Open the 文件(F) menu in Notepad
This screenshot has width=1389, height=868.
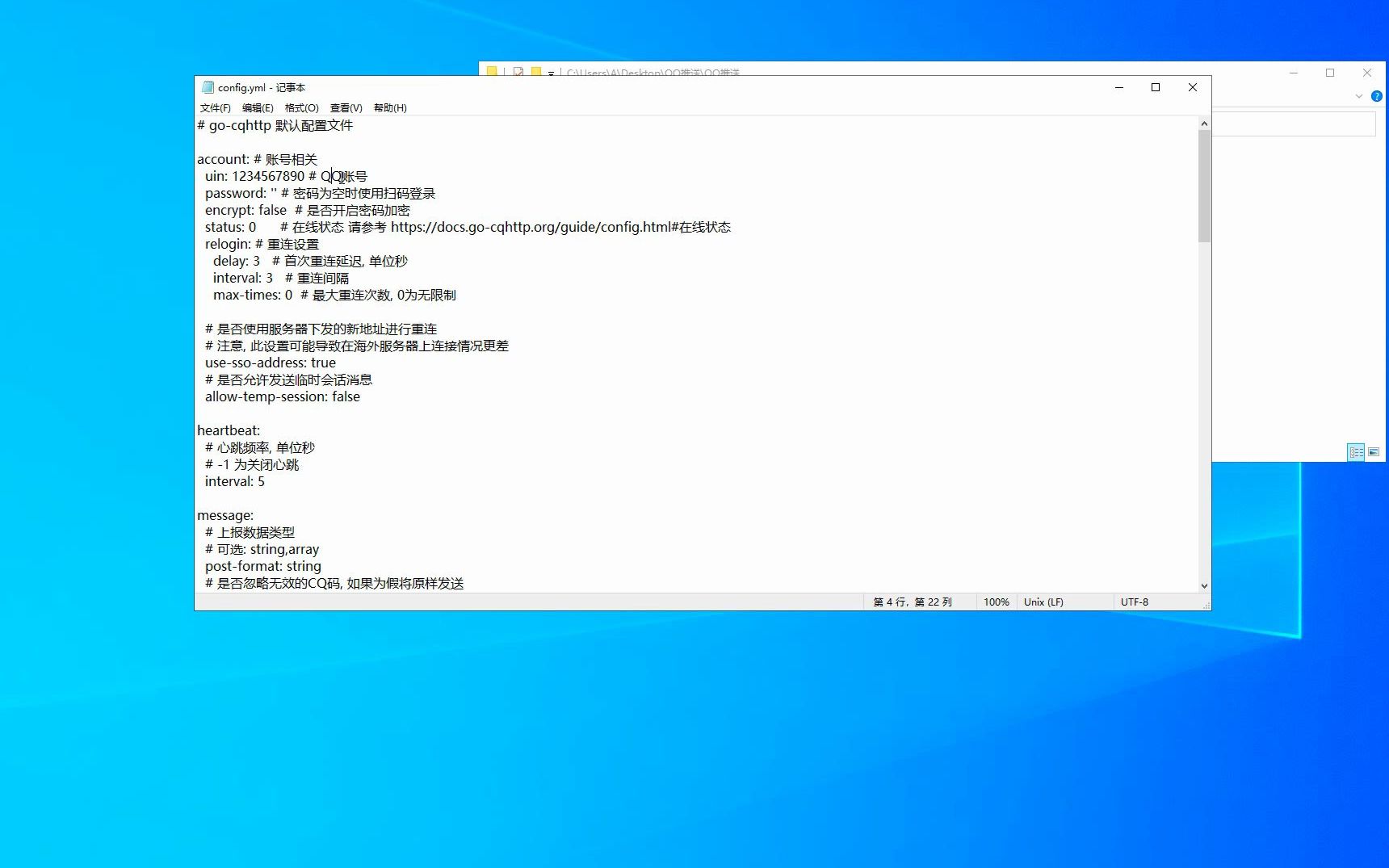pyautogui.click(x=215, y=107)
